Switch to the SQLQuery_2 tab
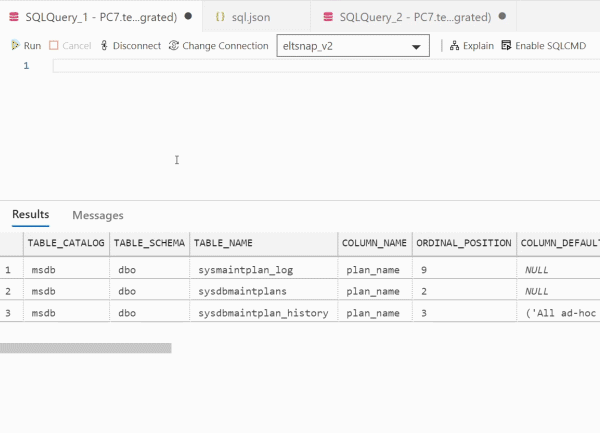 pyautogui.click(x=414, y=16)
